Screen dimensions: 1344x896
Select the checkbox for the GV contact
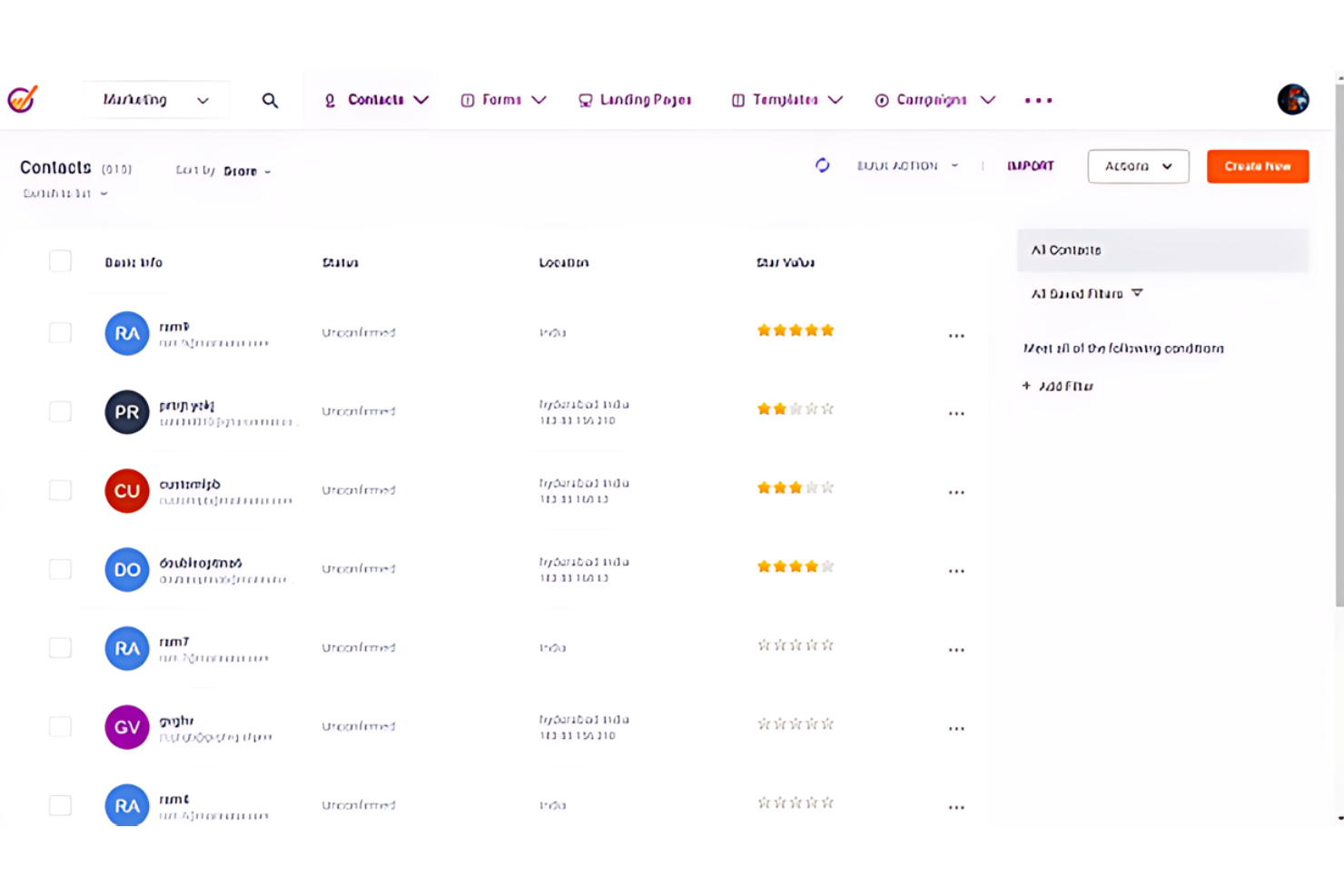60,726
